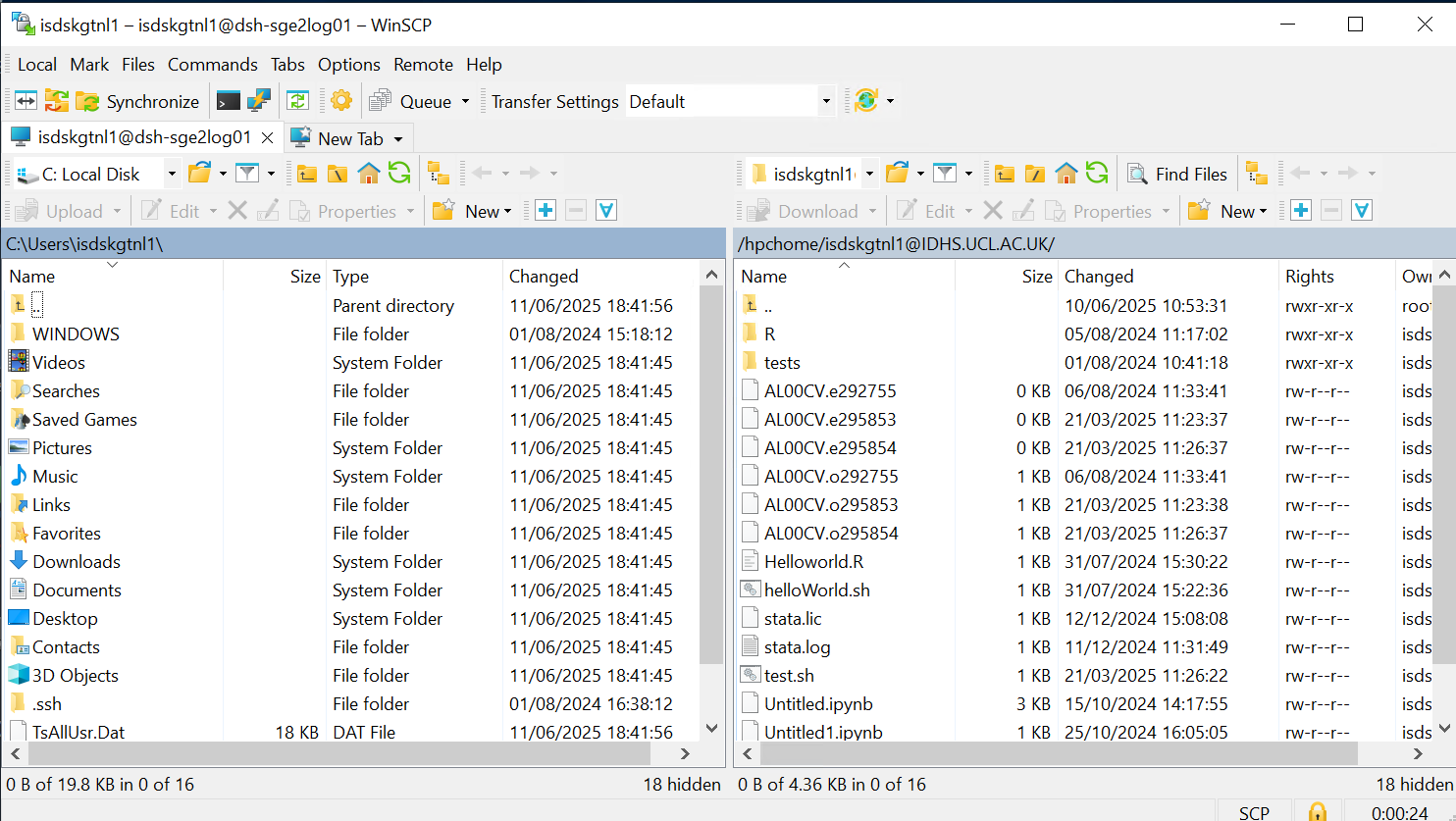The height and width of the screenshot is (821, 1456).
Task: Open the Transfer Settings Default dropdown
Action: 825,101
